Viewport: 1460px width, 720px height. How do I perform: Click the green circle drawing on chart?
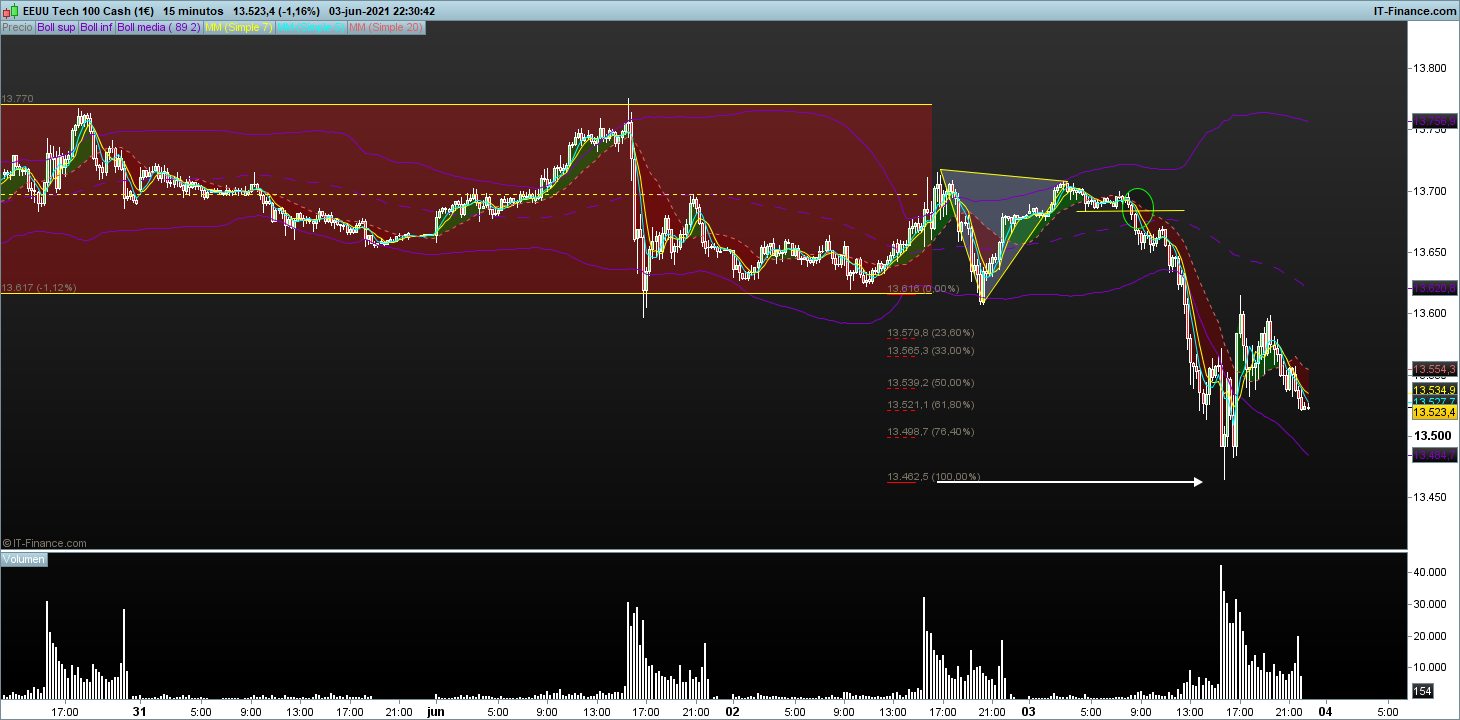tap(1139, 207)
